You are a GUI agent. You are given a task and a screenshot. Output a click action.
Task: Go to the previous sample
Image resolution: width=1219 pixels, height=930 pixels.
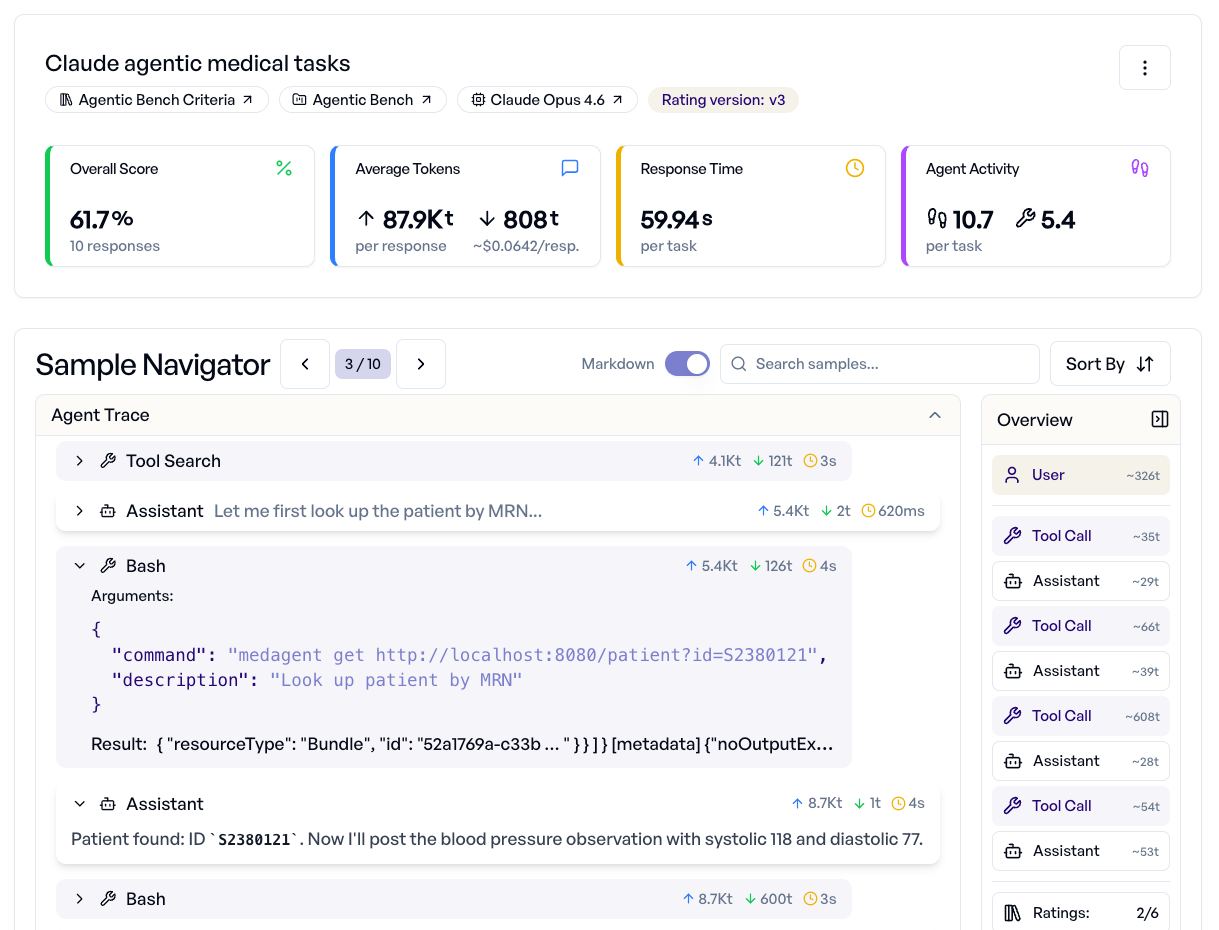pyautogui.click(x=305, y=364)
